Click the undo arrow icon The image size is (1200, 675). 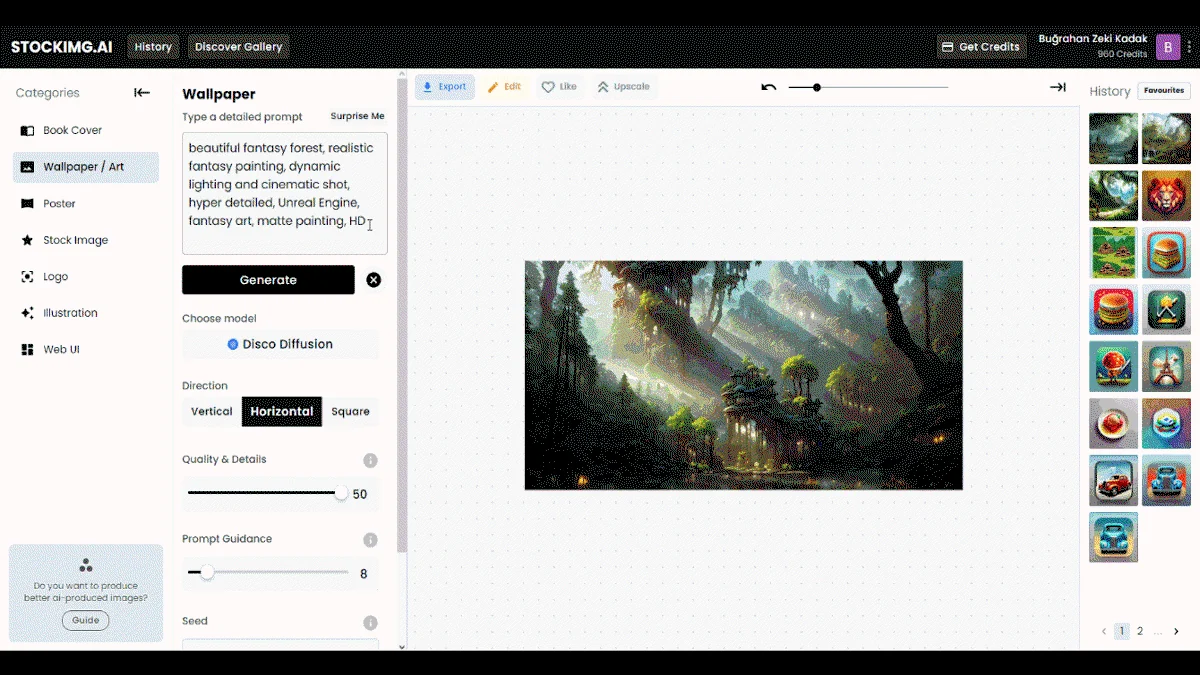tap(768, 87)
